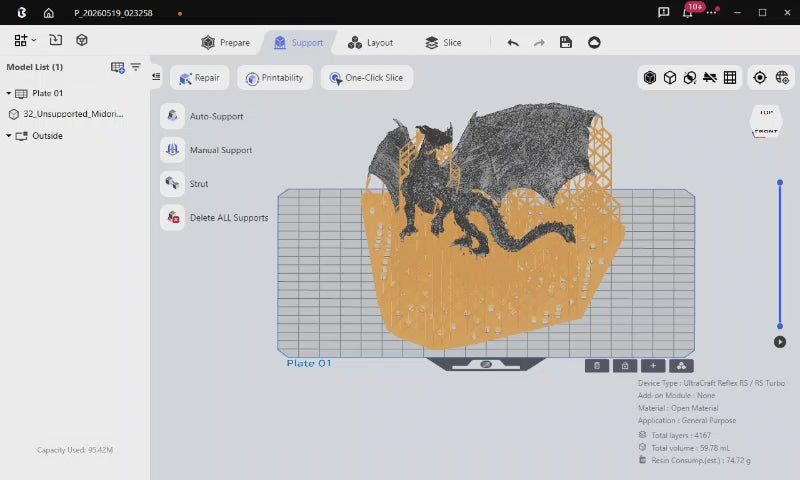Click the Total layers : 4167 text
The width and height of the screenshot is (800, 480).
681,435
